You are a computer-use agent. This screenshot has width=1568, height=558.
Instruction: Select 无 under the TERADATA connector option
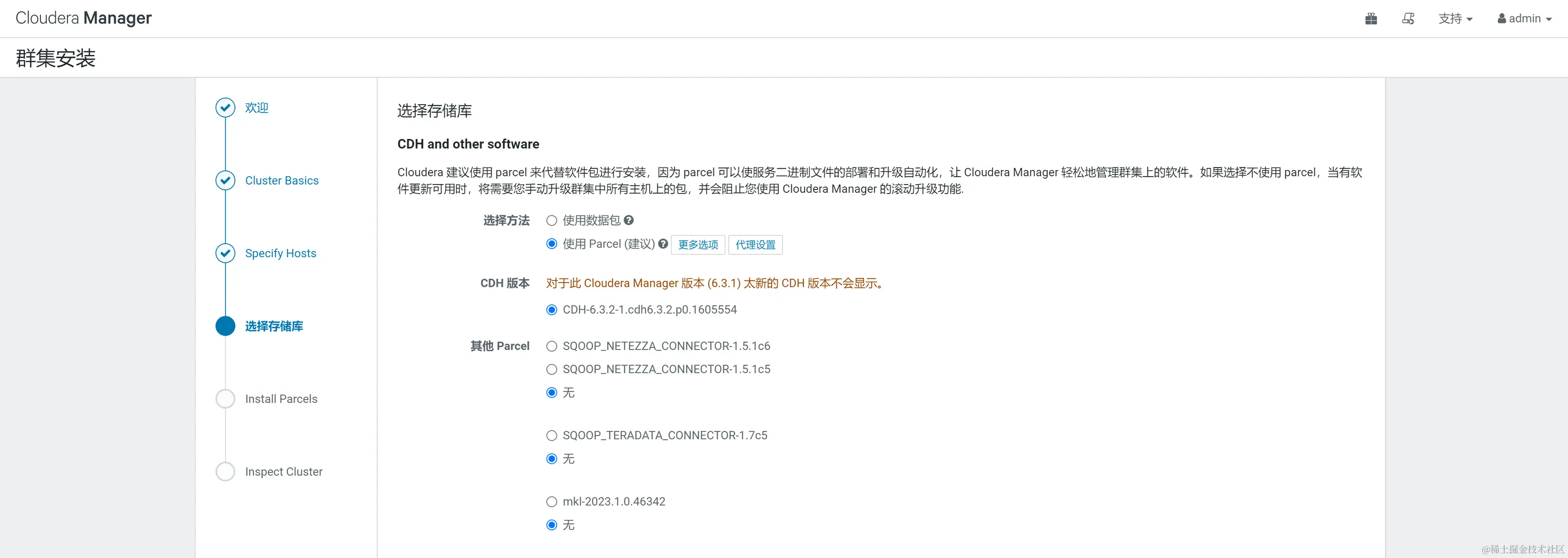pyautogui.click(x=552, y=459)
